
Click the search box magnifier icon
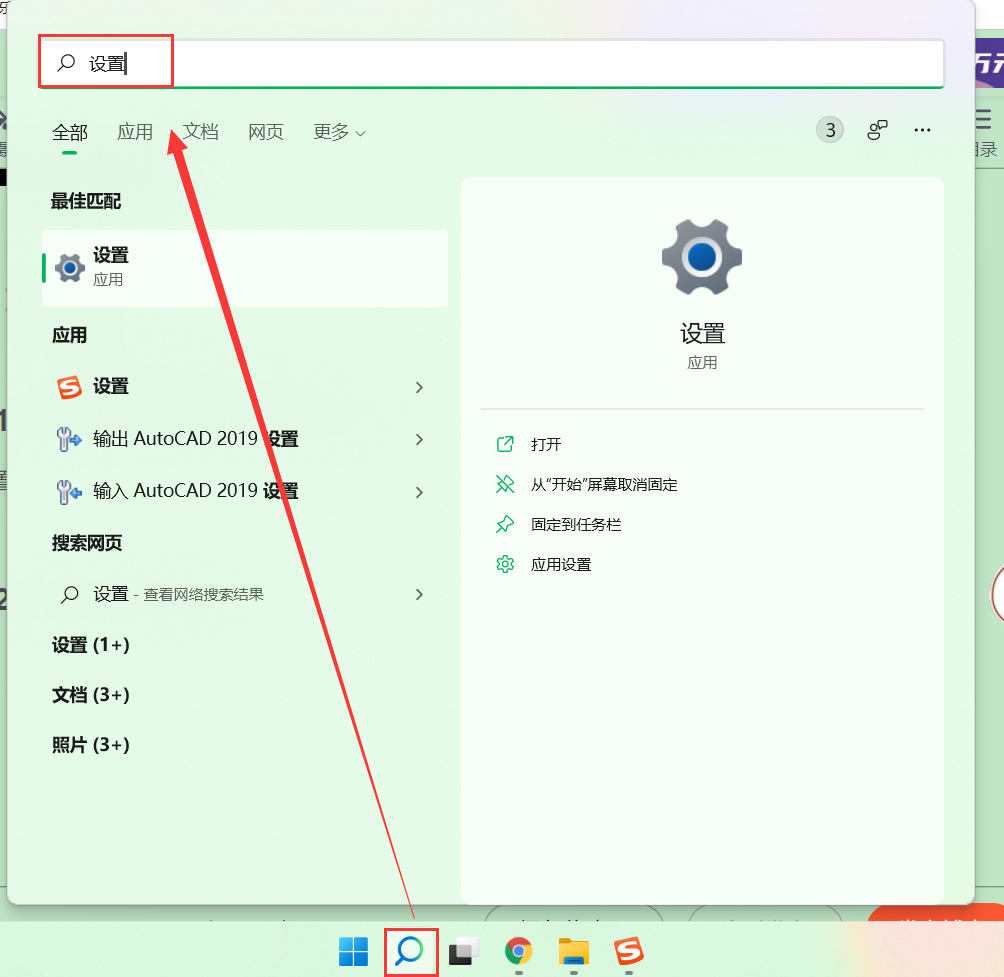66,63
